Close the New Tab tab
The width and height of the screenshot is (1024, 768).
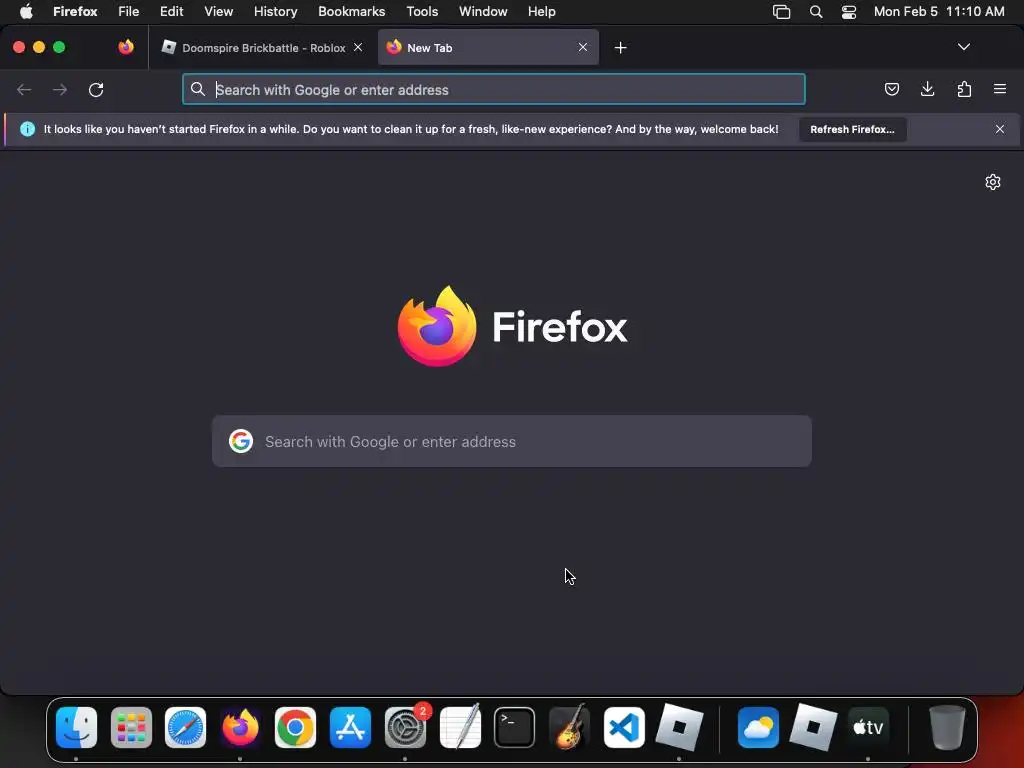[583, 47]
